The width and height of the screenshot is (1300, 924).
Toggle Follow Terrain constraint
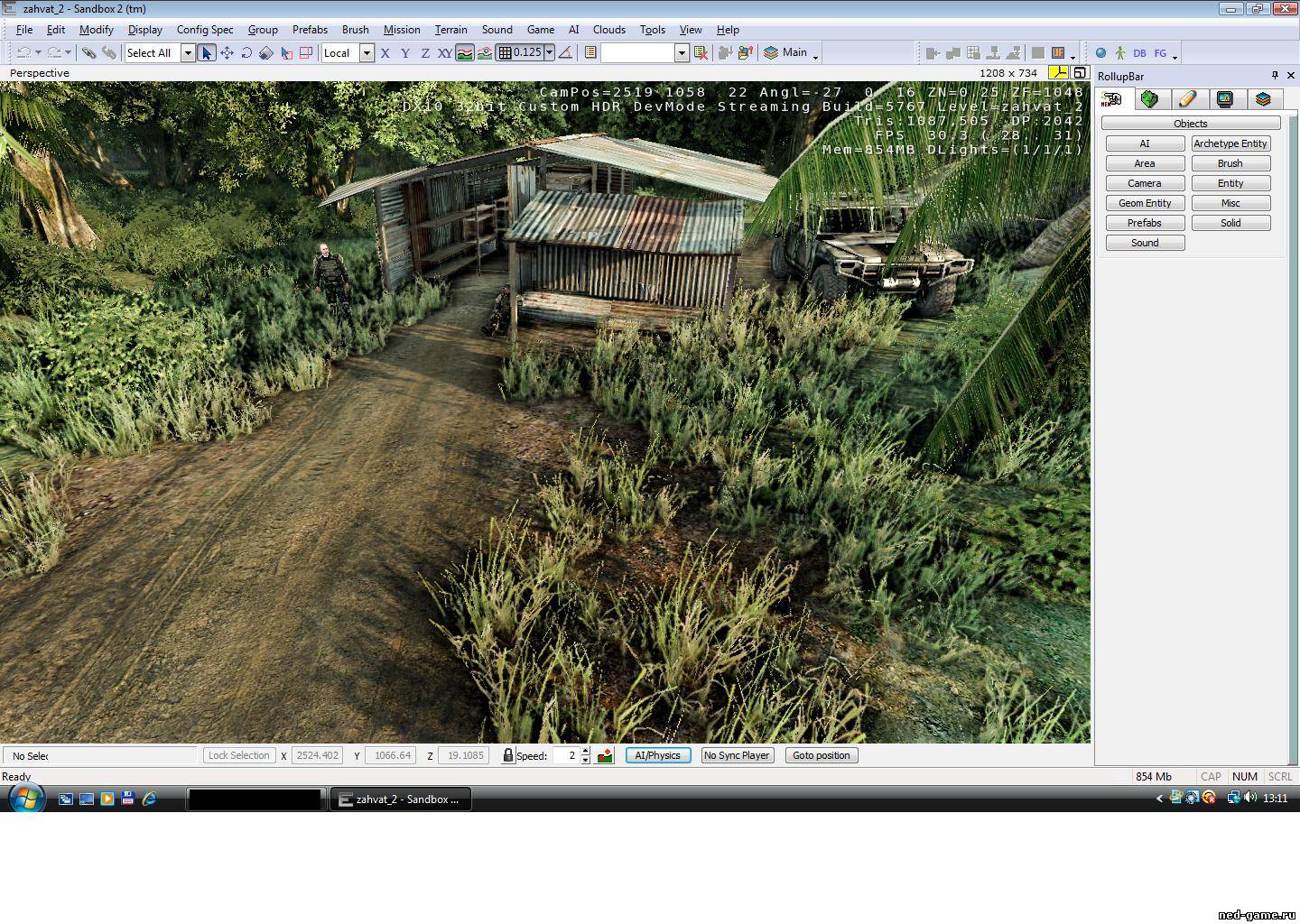pos(464,53)
